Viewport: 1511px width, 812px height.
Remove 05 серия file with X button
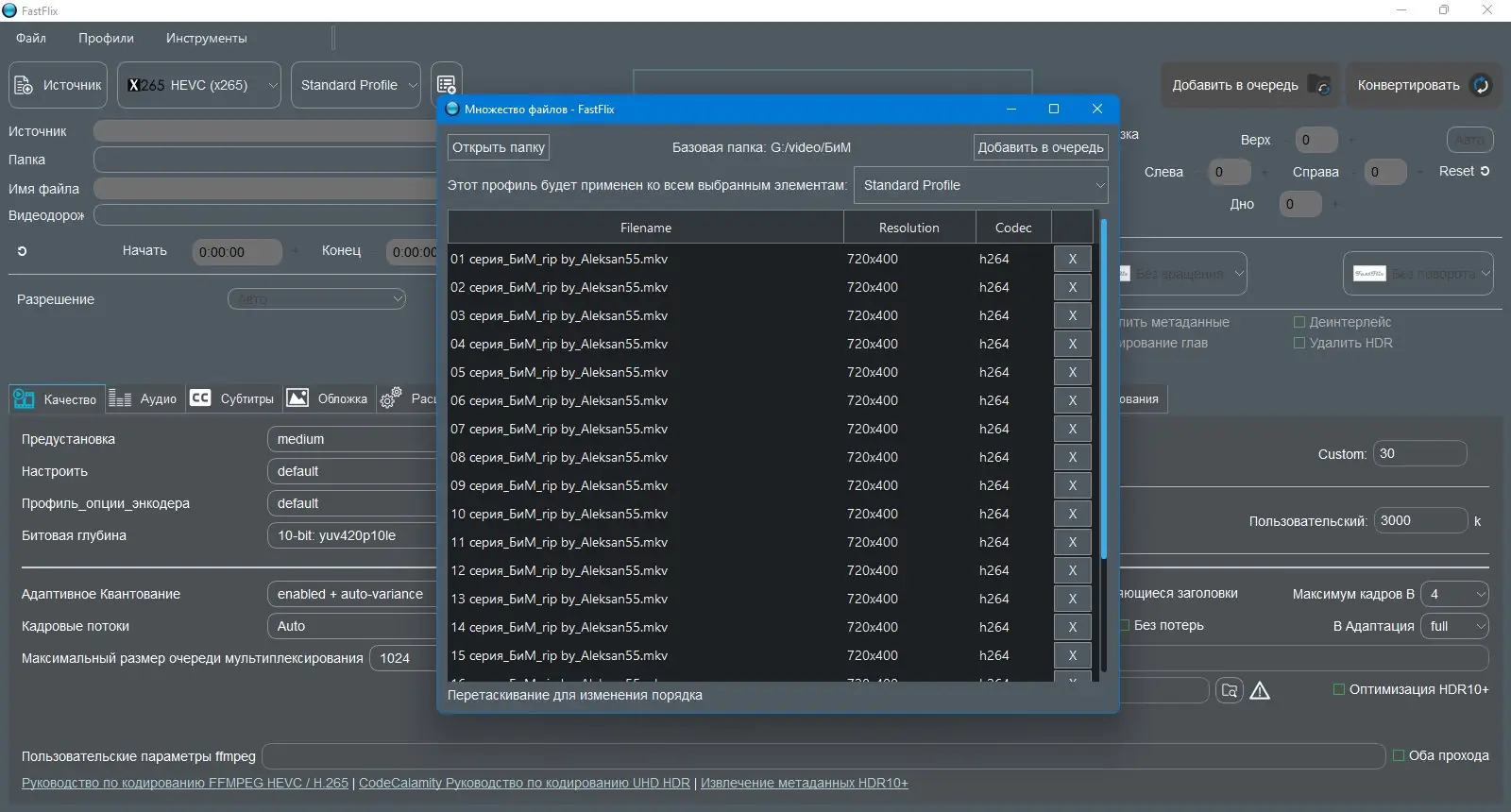pos(1072,372)
